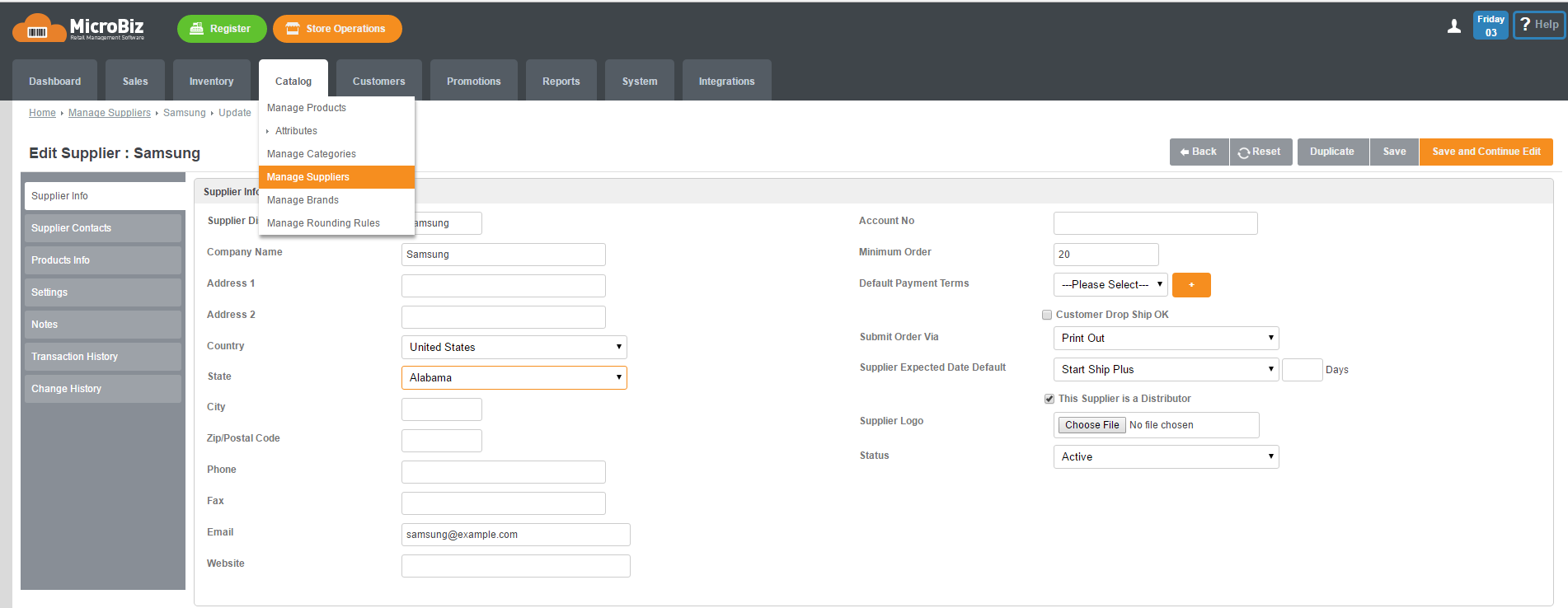Open the Customers tab
Viewport: 1568px width, 608px height.
click(x=379, y=81)
